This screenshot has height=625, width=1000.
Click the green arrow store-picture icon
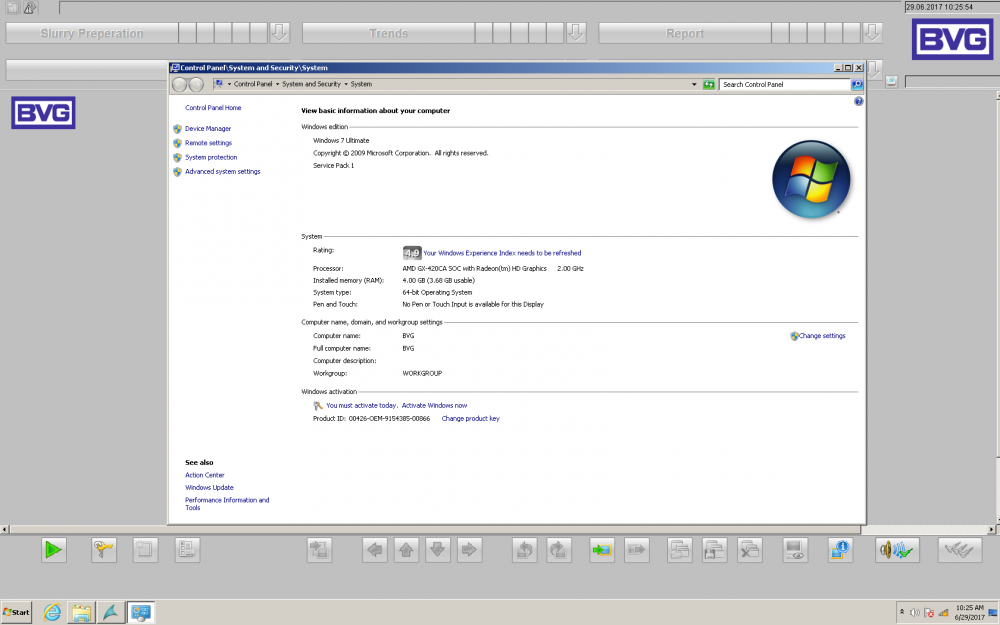pos(602,550)
